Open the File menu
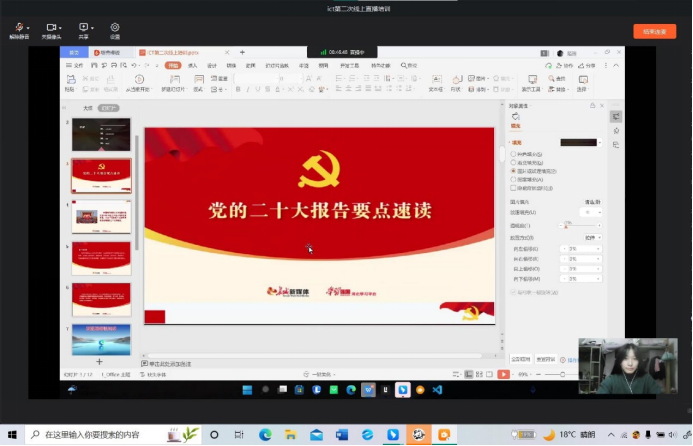Screen dimensions: 693x446 click(x=75, y=65)
